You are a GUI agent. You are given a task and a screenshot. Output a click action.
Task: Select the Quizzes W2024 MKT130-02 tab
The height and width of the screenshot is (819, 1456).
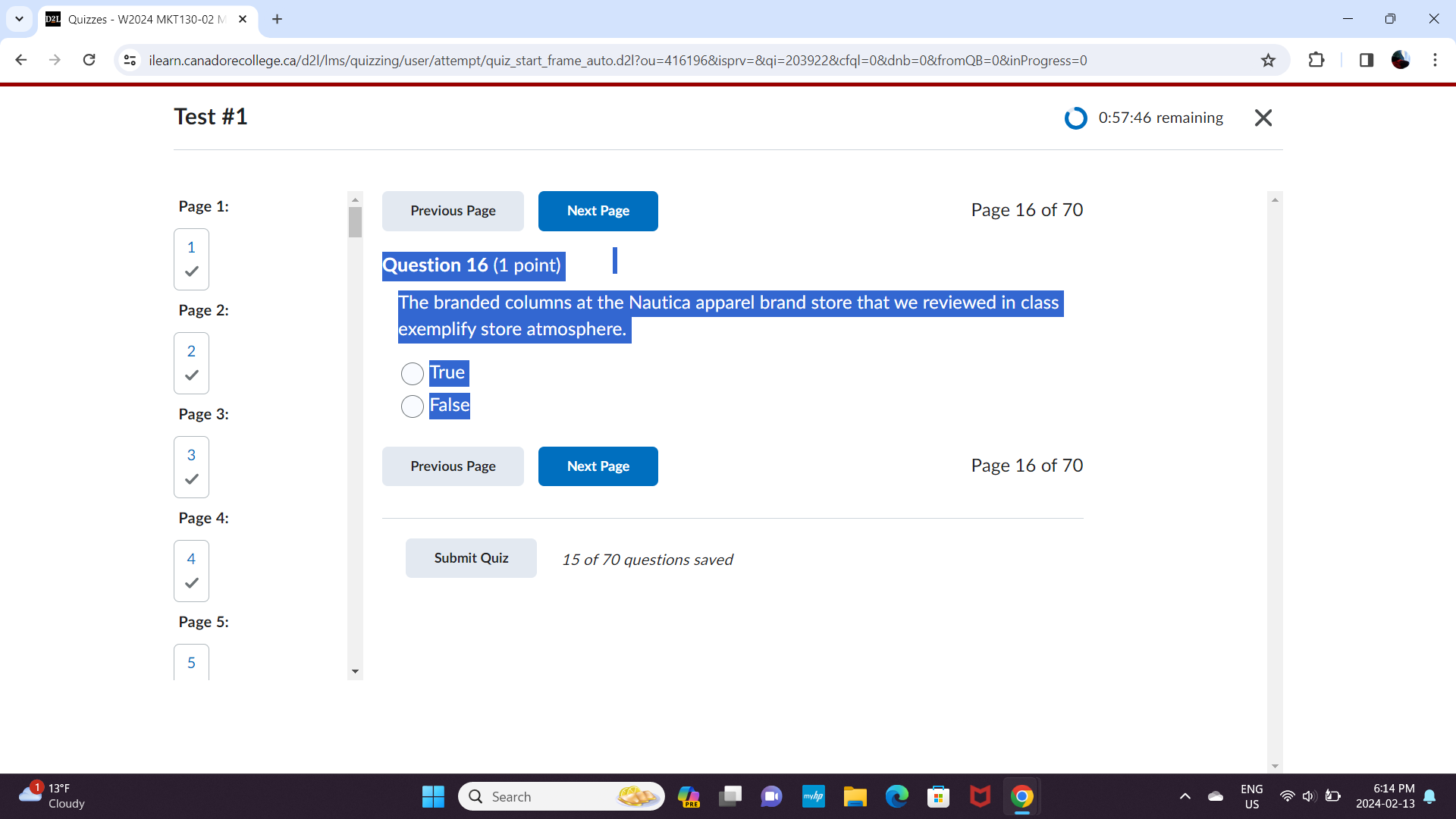(144, 19)
